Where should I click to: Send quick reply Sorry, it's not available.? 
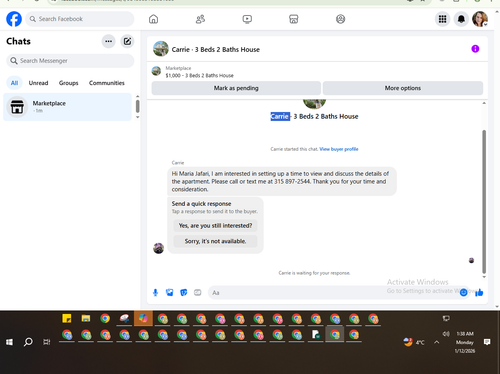pos(215,241)
